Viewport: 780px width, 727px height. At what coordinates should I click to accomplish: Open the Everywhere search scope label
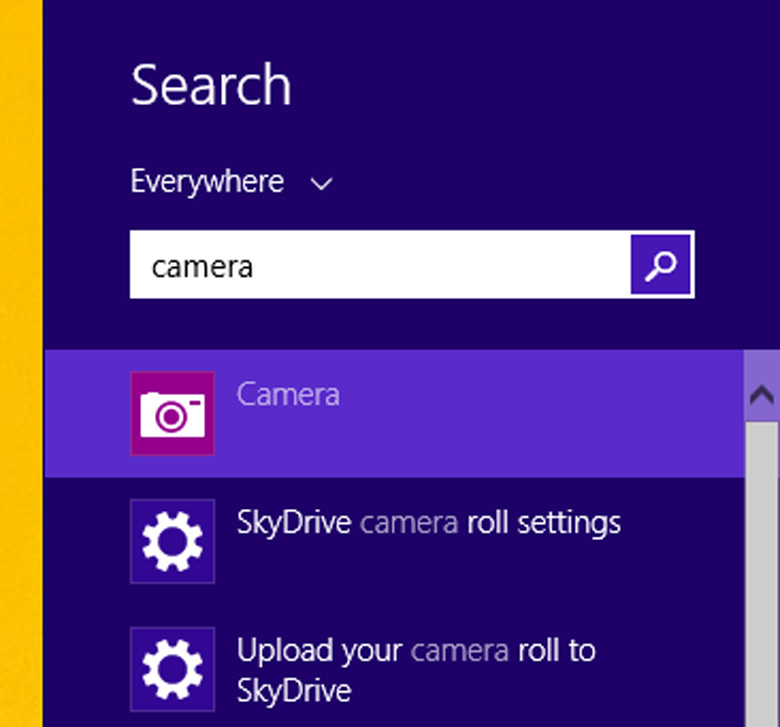pos(207,182)
